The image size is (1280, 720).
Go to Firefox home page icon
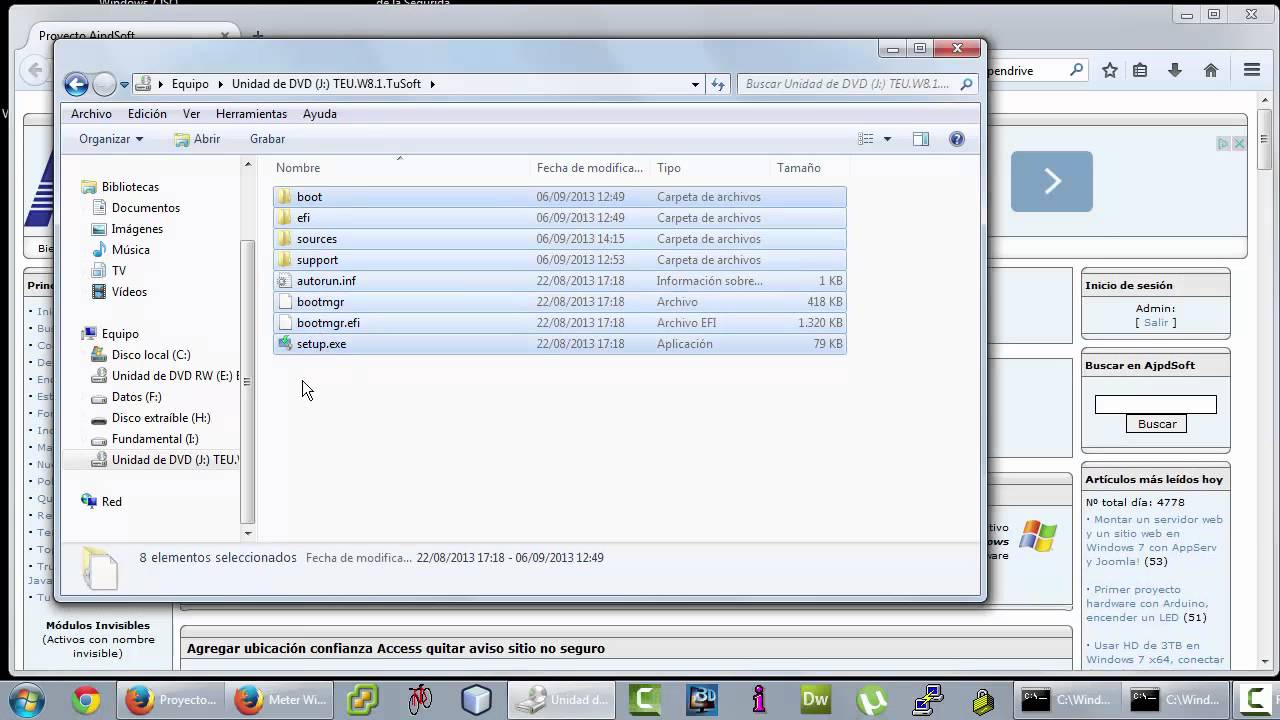click(1211, 70)
